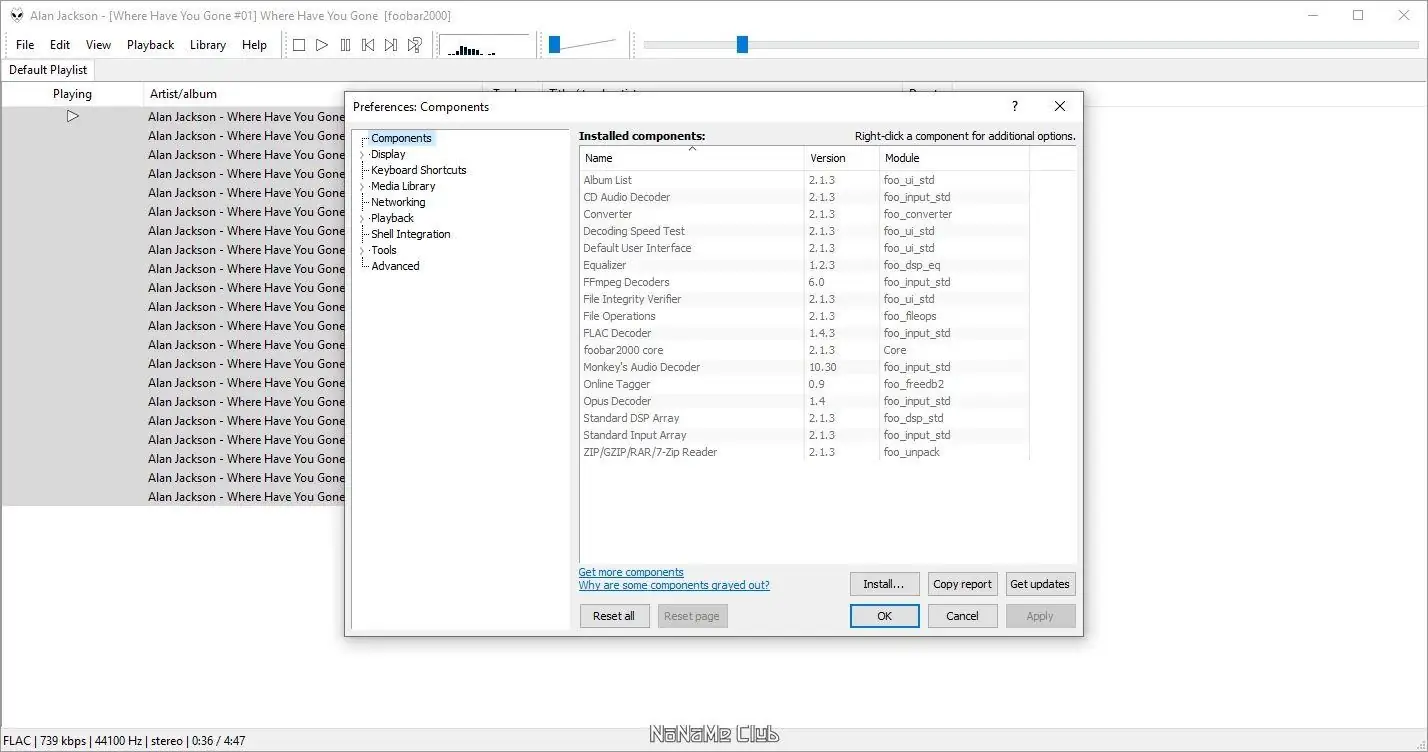This screenshot has height=752, width=1428.
Task: Select Components in the preferences tree
Action: pos(401,138)
